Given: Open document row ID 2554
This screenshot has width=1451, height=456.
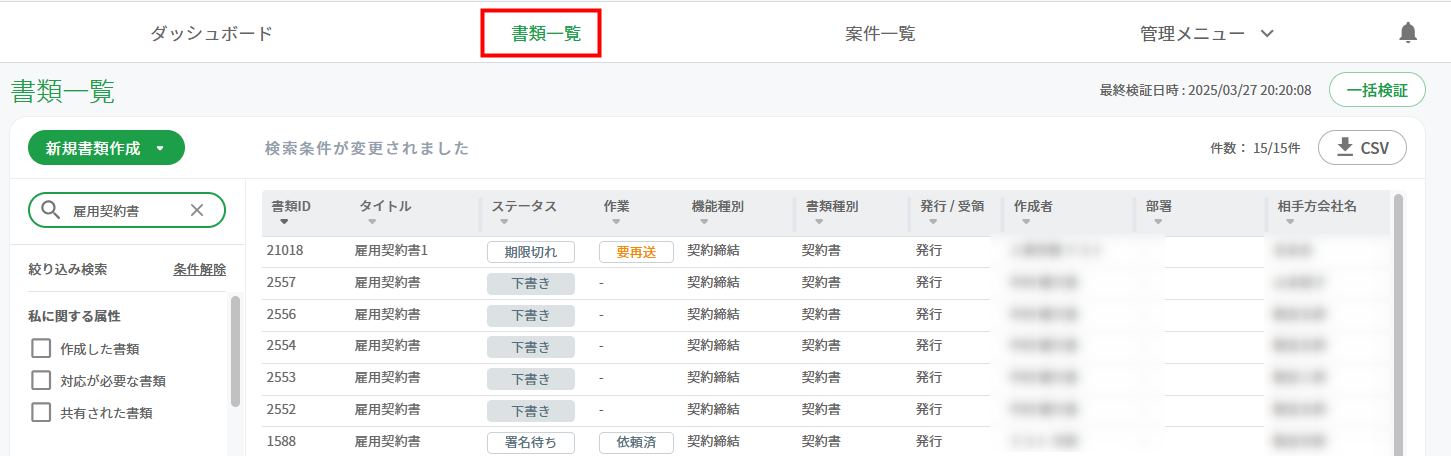Looking at the screenshot, I should 281,346.
